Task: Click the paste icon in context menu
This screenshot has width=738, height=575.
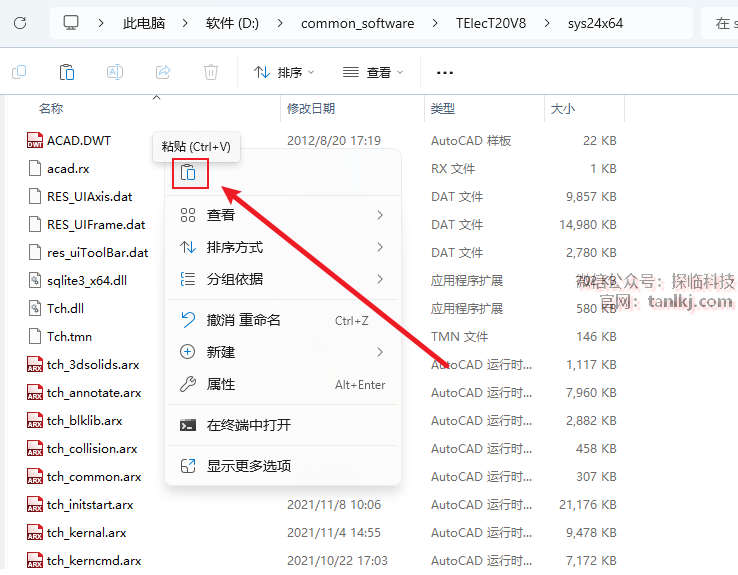Action: point(189,174)
